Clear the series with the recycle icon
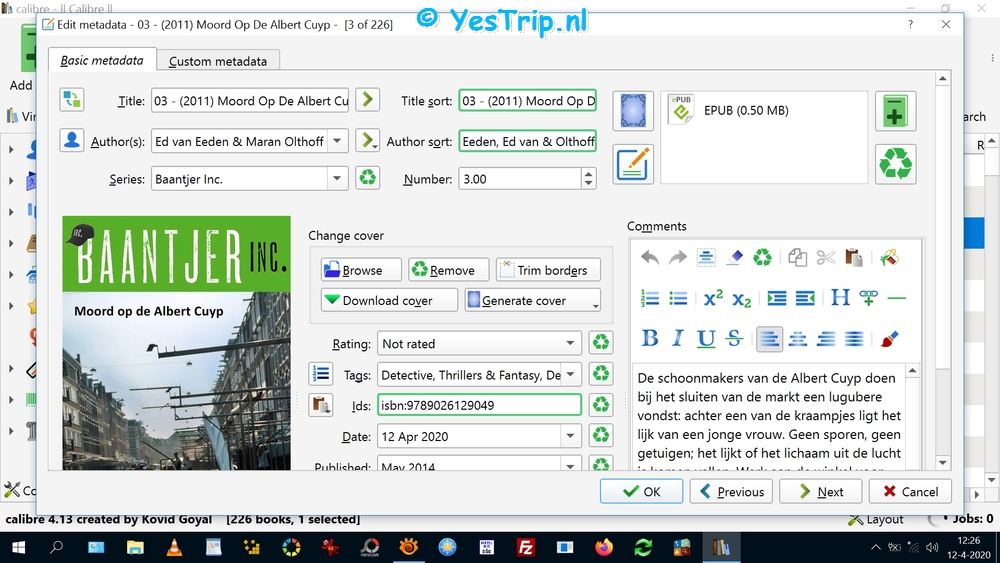This screenshot has height=563, width=1000. coord(368,179)
